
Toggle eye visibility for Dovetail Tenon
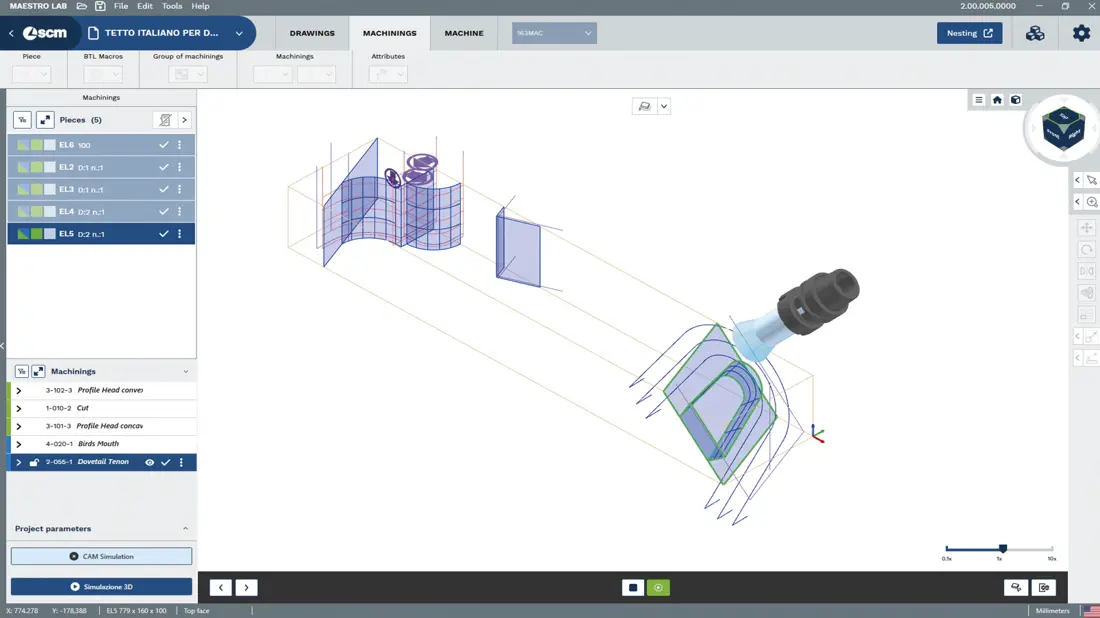click(149, 462)
